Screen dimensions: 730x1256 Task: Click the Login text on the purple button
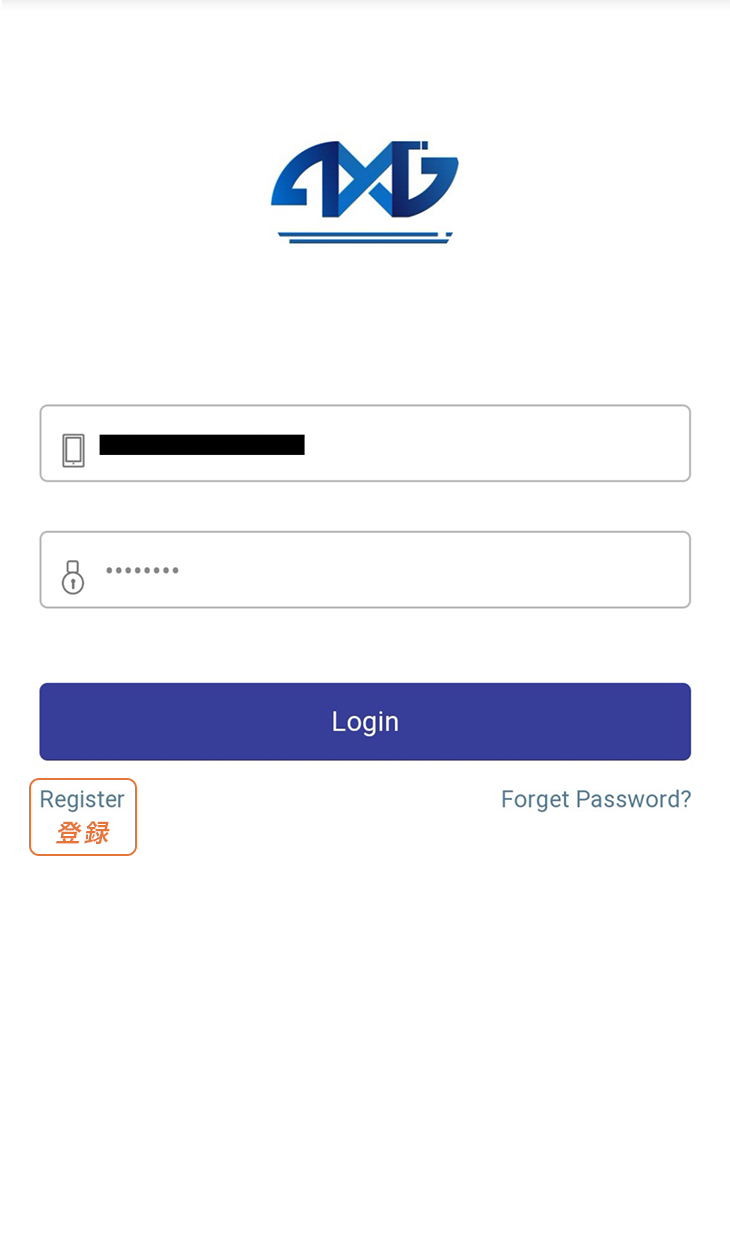pyautogui.click(x=365, y=721)
